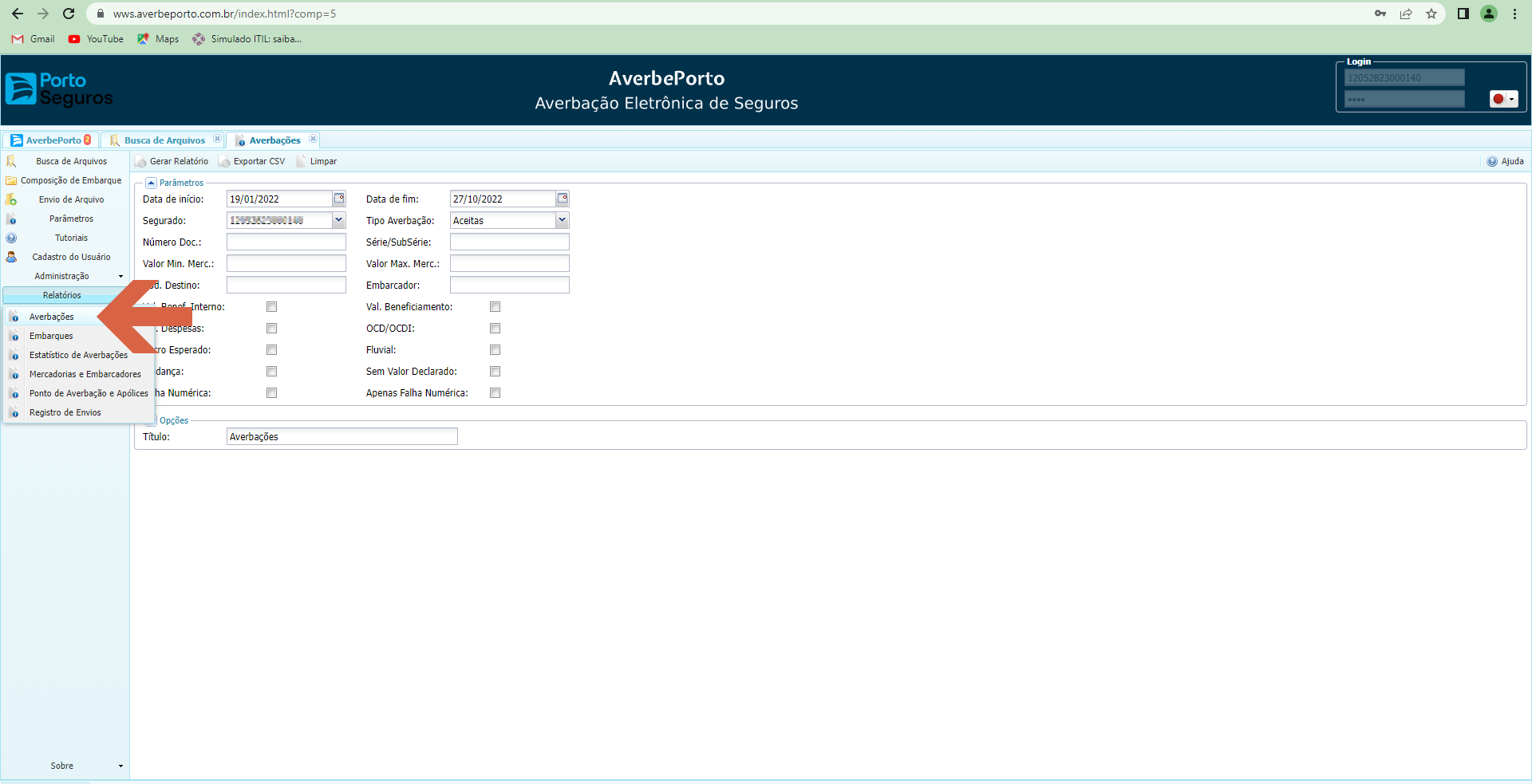Expand the Administração sidebar section
Viewport: 1532px width, 784px height.
coord(65,276)
